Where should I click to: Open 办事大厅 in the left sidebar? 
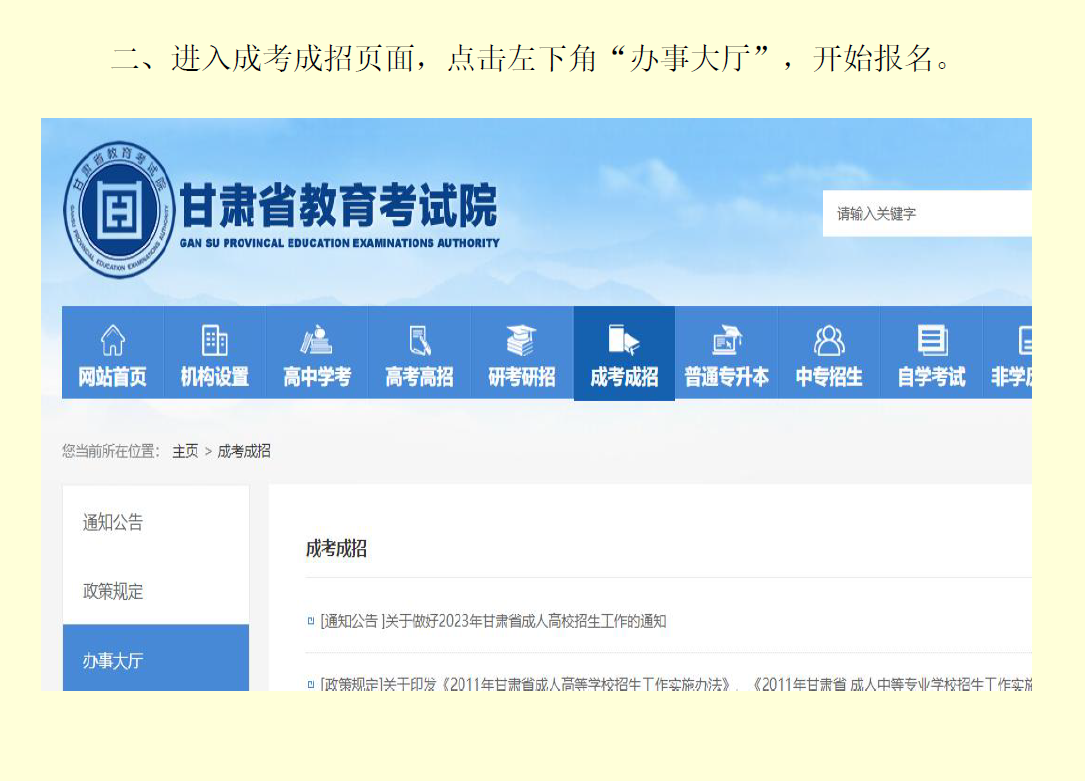pyautogui.click(x=113, y=660)
